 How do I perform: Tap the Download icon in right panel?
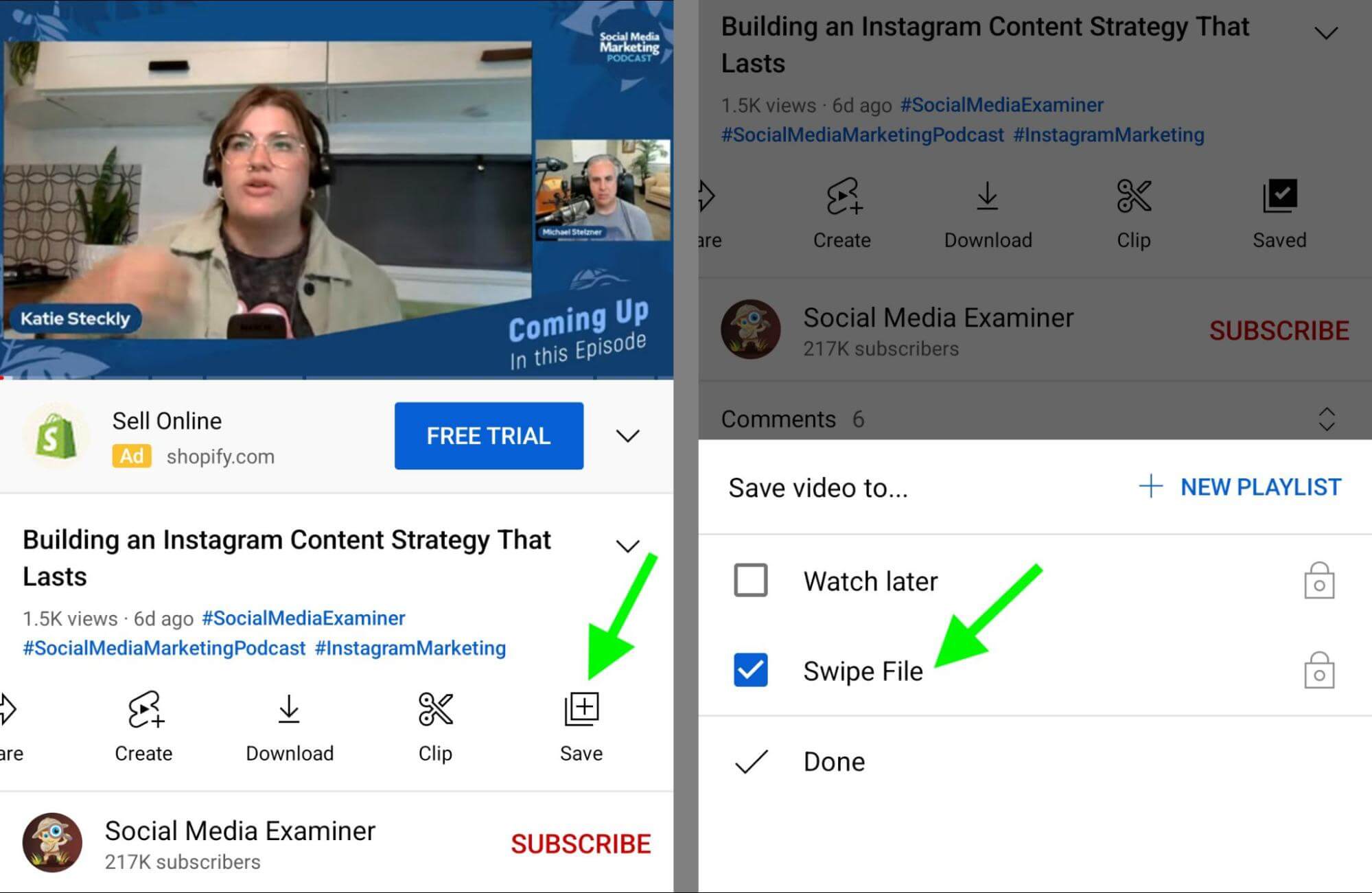[x=988, y=196]
